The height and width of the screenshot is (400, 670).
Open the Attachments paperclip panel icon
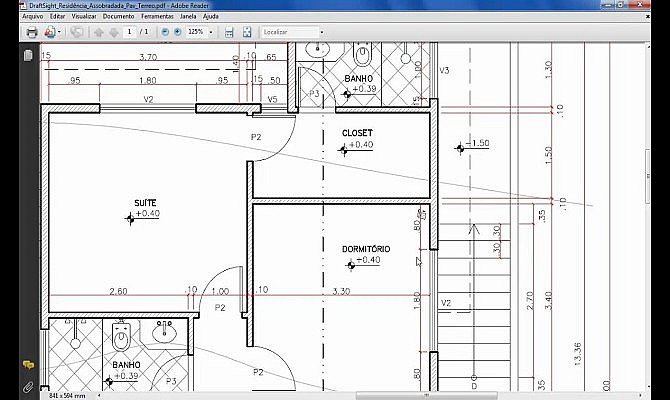28,387
